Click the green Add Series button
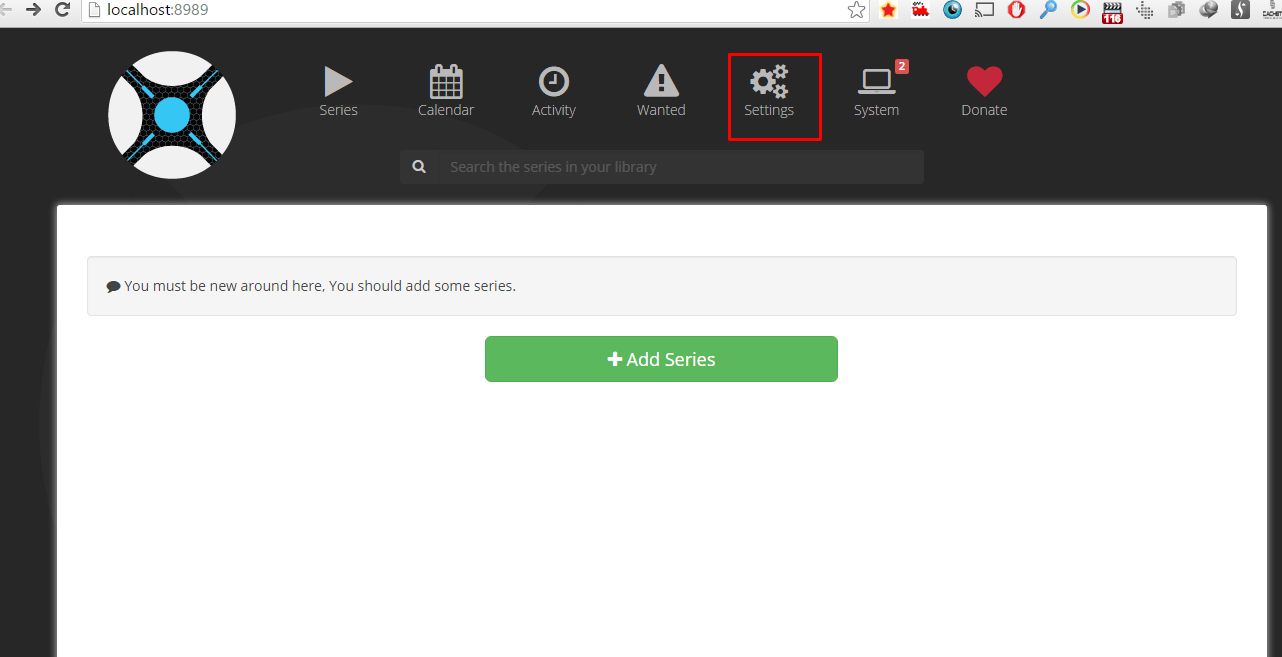 (x=661, y=359)
